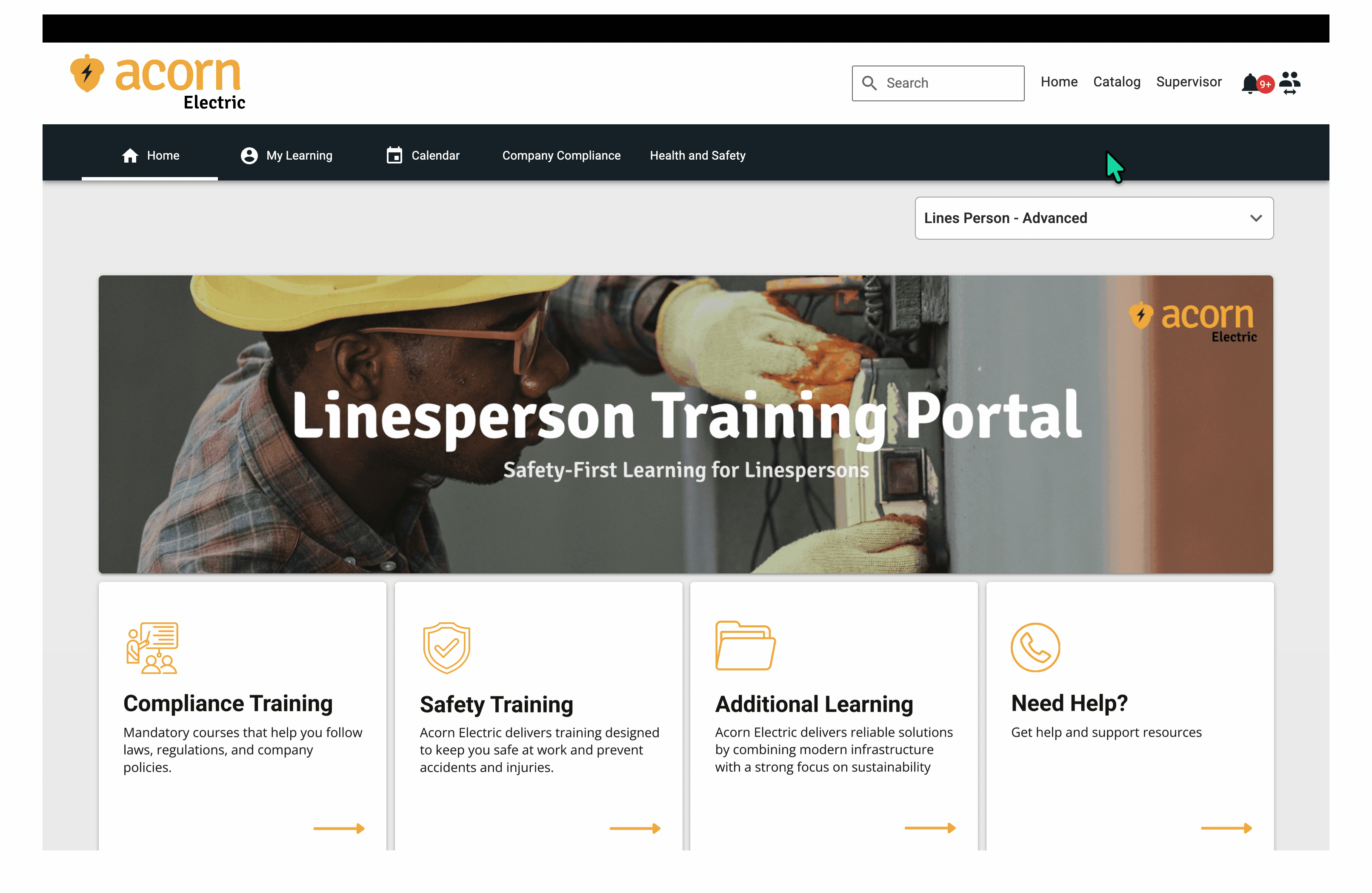This screenshot has height=893, width=1372.
Task: Switch to the My Learning tab
Action: (x=286, y=156)
